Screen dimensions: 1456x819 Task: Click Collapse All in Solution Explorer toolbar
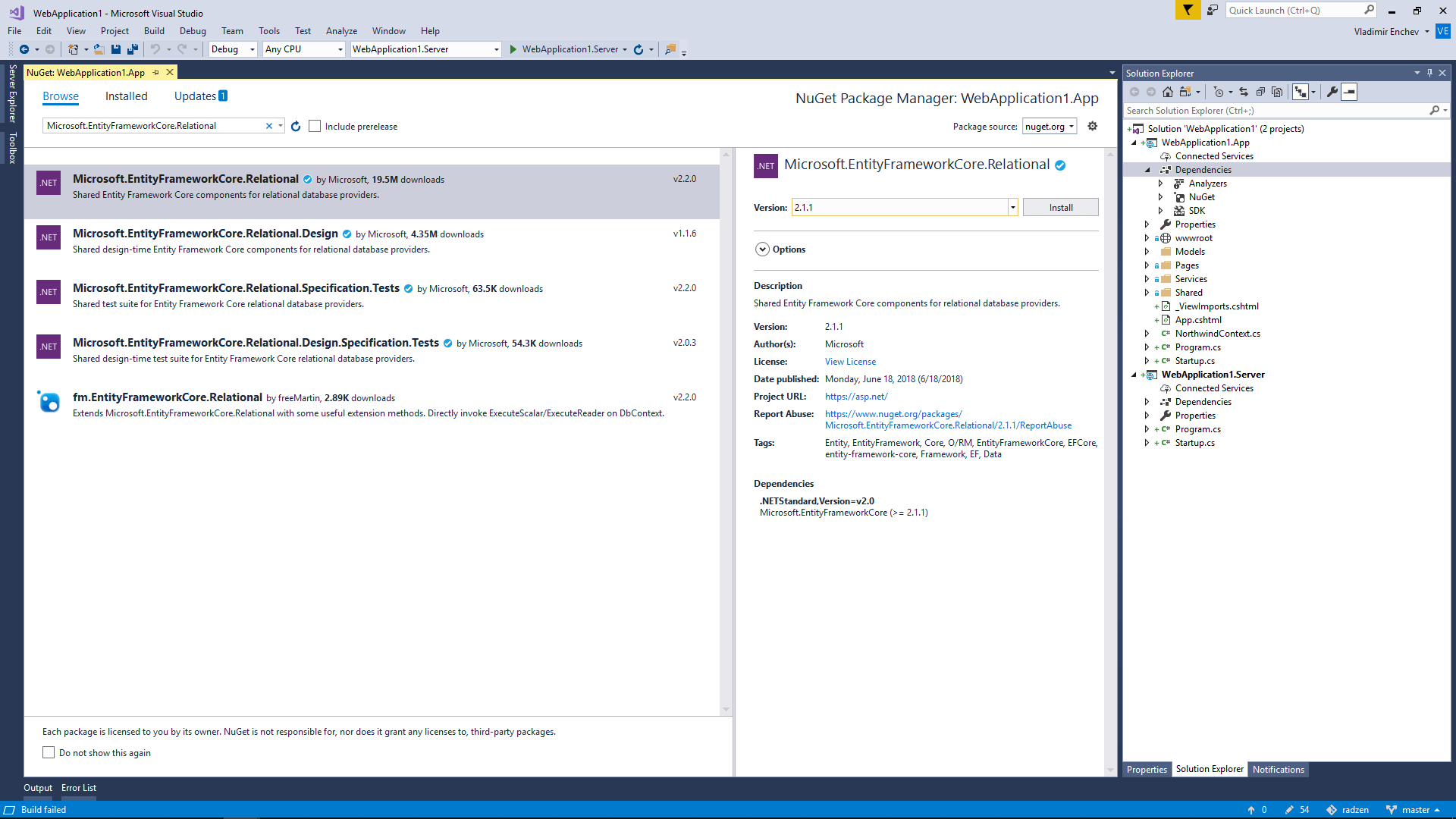tap(1260, 92)
